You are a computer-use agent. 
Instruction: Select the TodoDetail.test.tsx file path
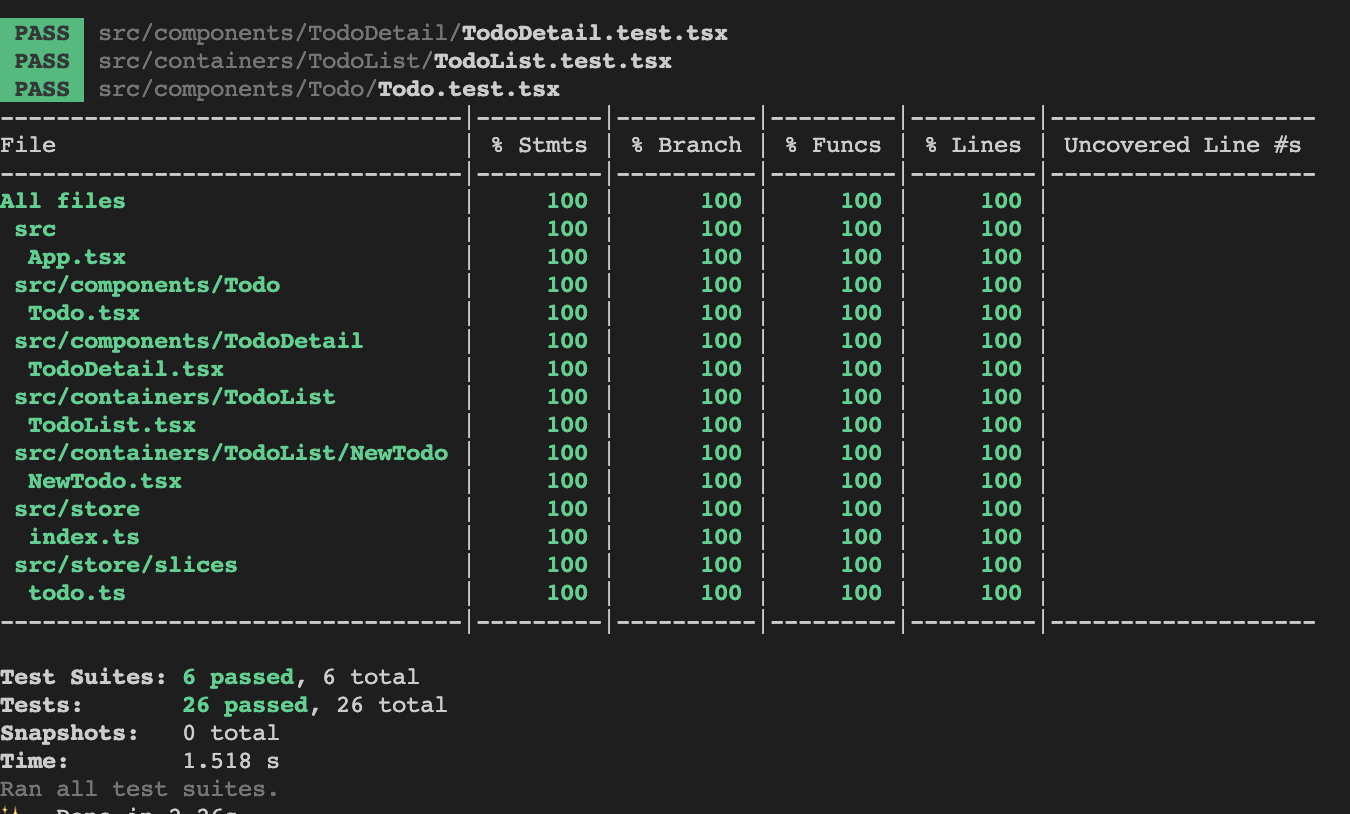click(x=413, y=33)
